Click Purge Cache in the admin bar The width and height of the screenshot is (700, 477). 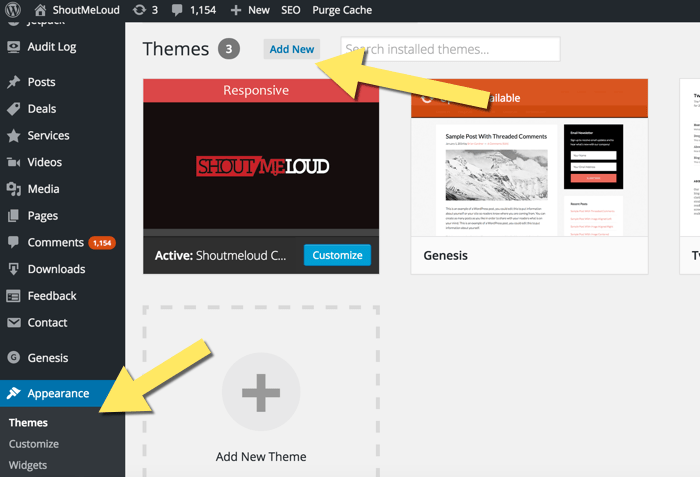click(342, 10)
